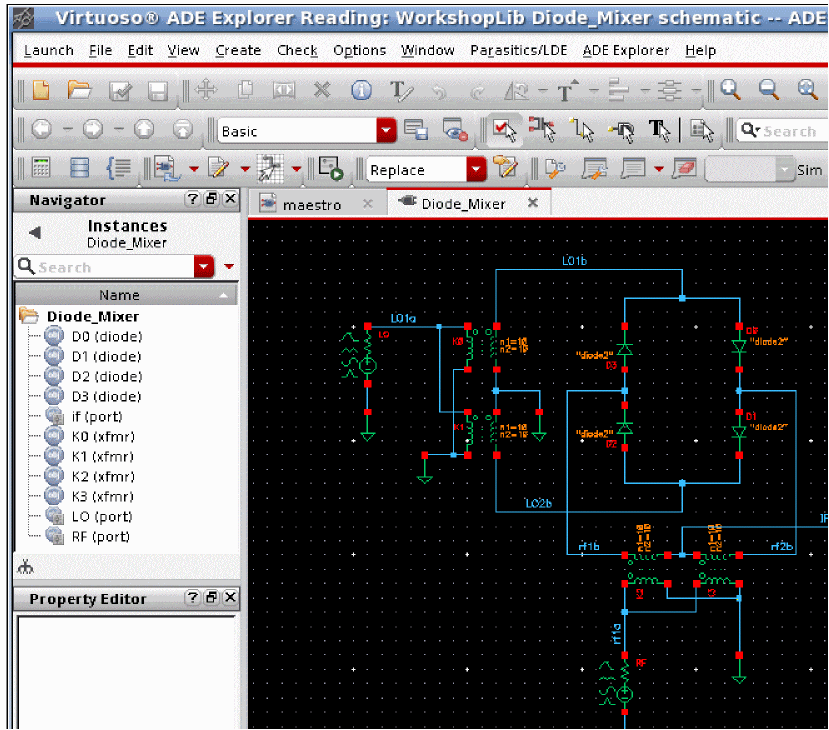Open the Parasitics/LDE menu
Viewport: 829px width, 730px height.
[519, 50]
